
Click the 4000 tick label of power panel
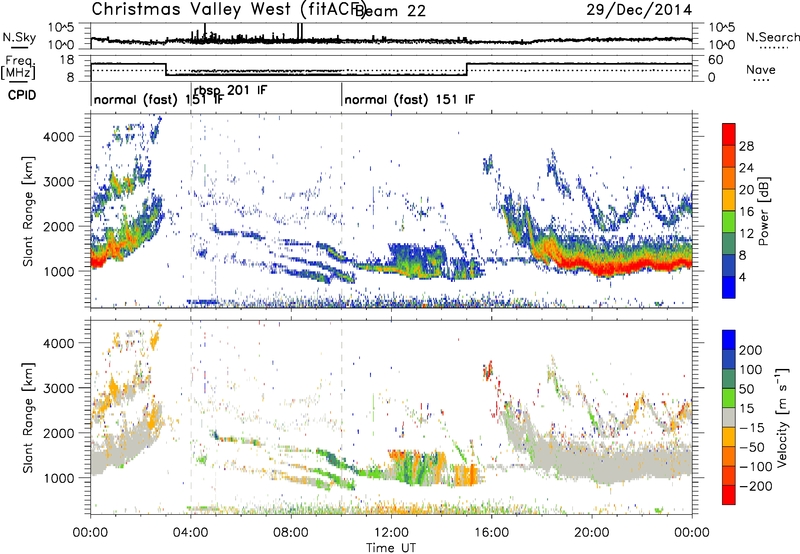click(x=59, y=137)
